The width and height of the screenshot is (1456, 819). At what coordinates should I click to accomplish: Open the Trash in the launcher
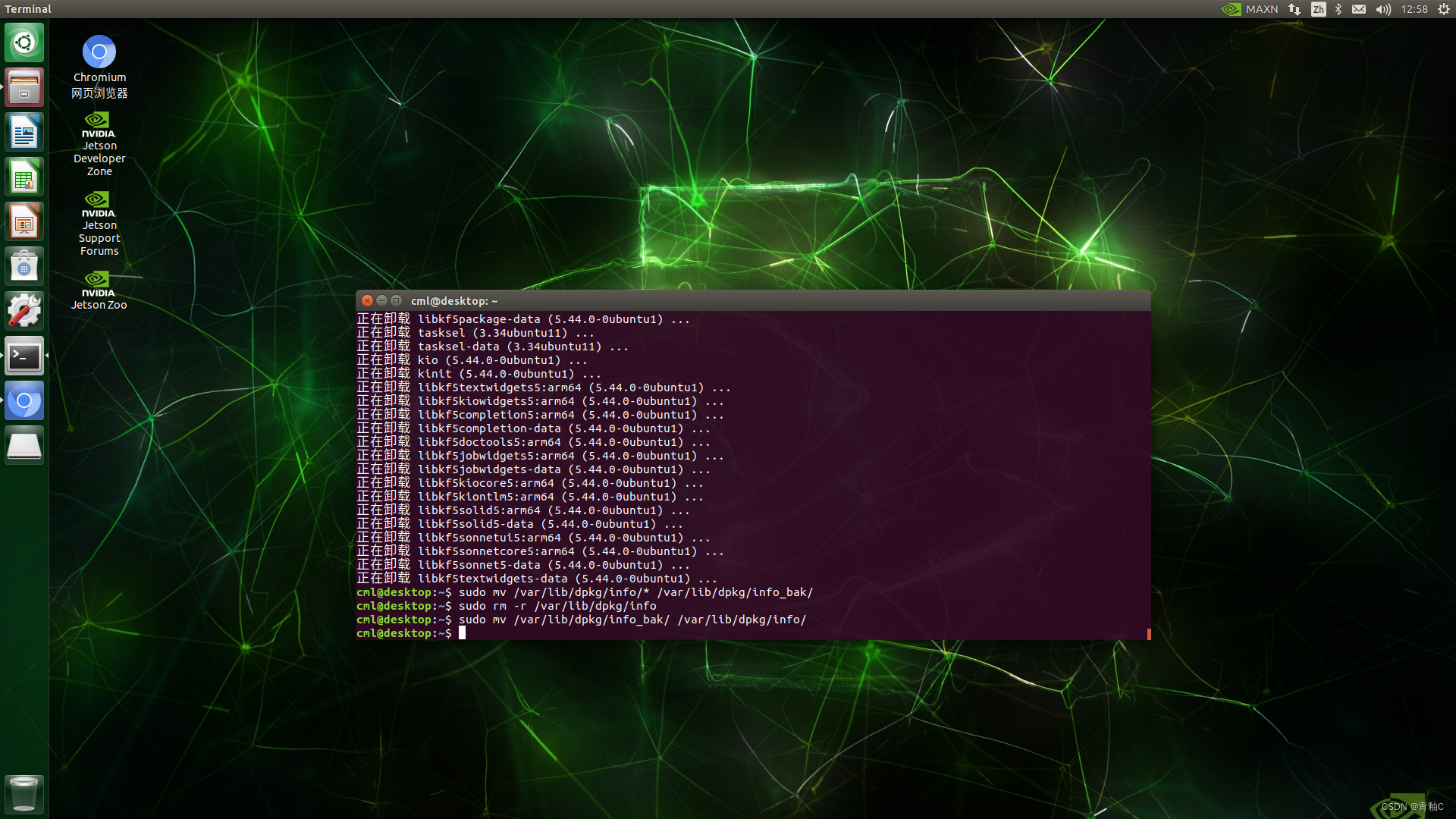tap(24, 793)
